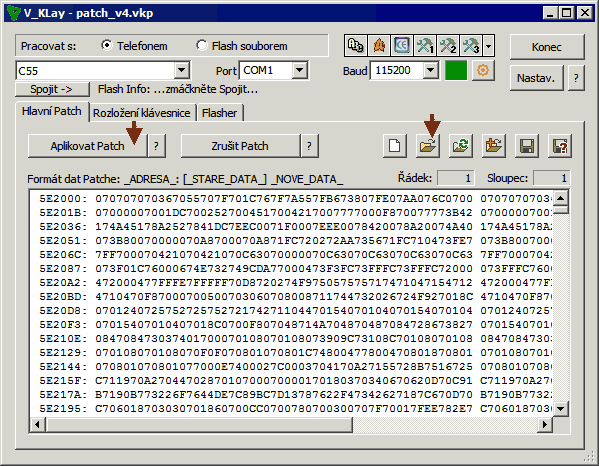Click the orange gear icon beside green square
The height and width of the screenshot is (466, 599).
[x=483, y=70]
